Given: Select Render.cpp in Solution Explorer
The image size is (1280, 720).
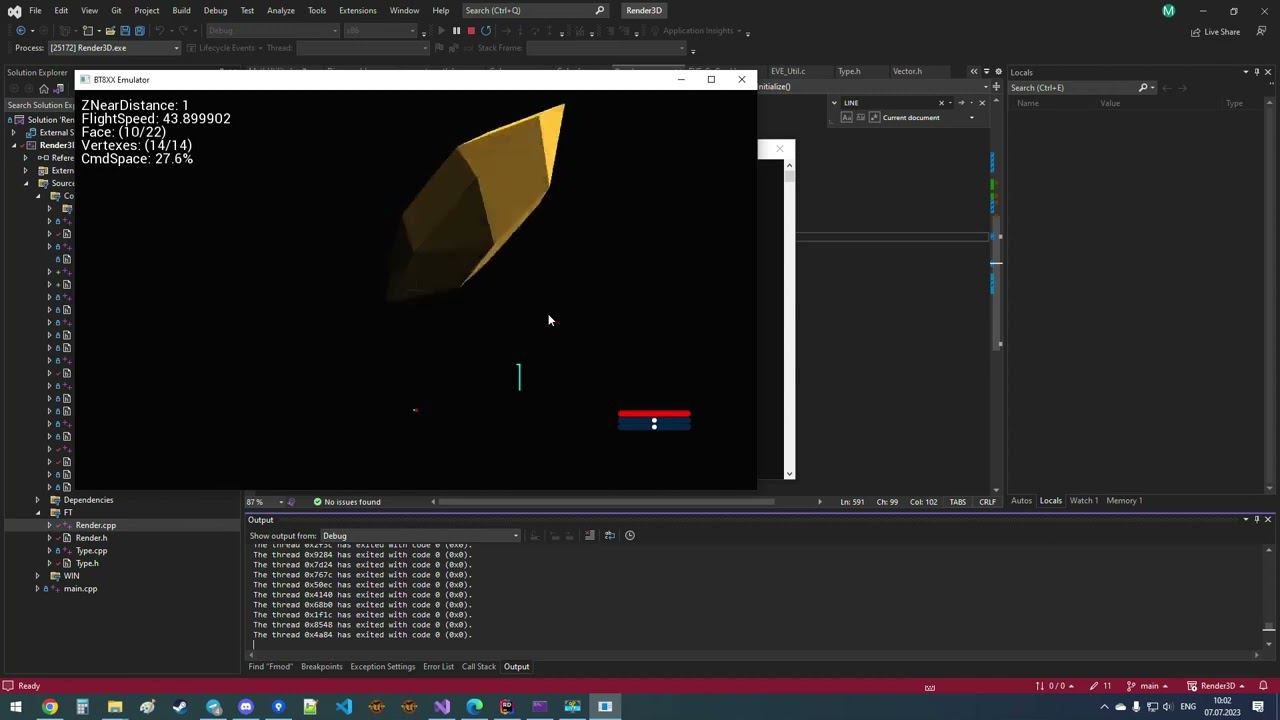Looking at the screenshot, I should [96, 525].
